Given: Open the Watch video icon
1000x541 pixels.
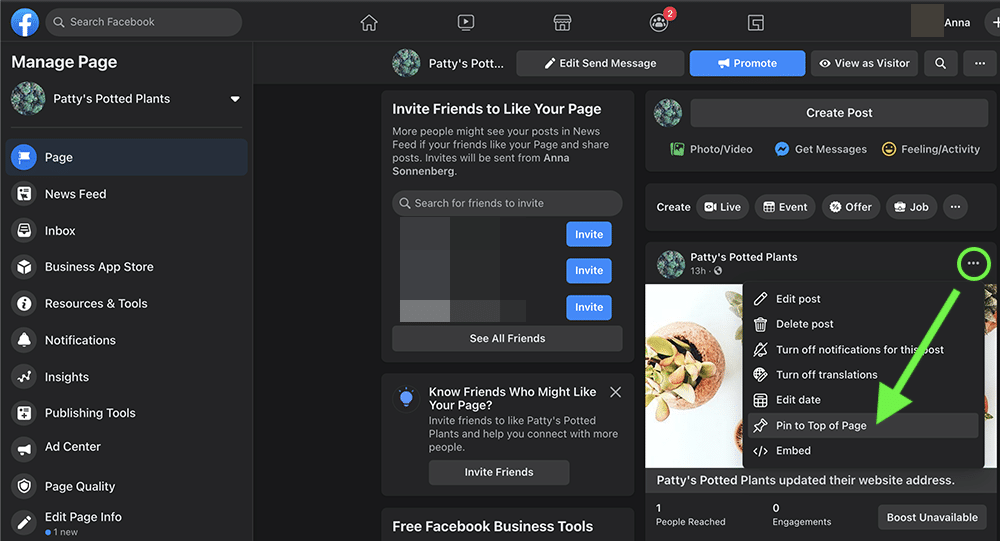Looking at the screenshot, I should pyautogui.click(x=466, y=22).
